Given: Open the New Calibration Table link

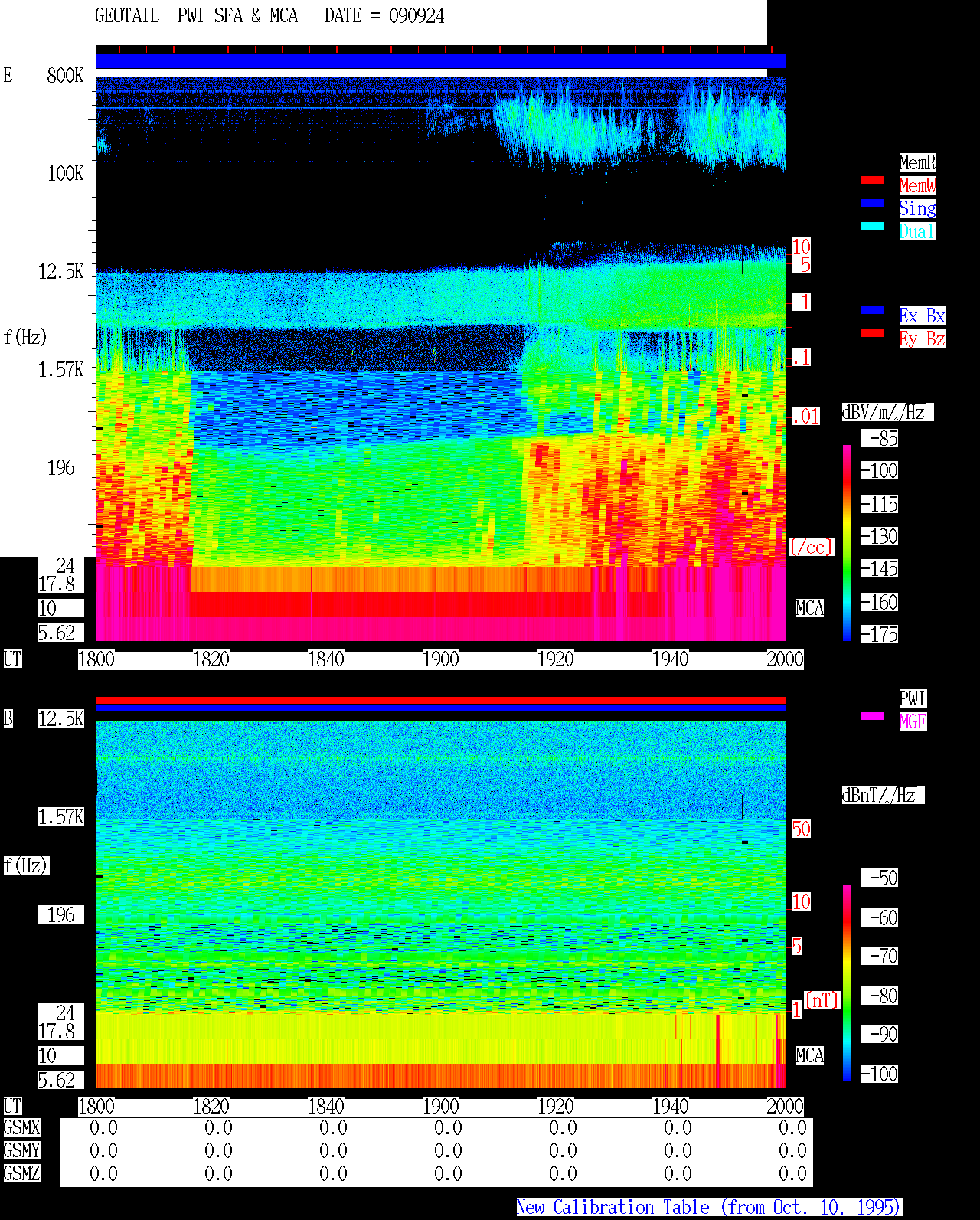Looking at the screenshot, I should (709, 1207).
